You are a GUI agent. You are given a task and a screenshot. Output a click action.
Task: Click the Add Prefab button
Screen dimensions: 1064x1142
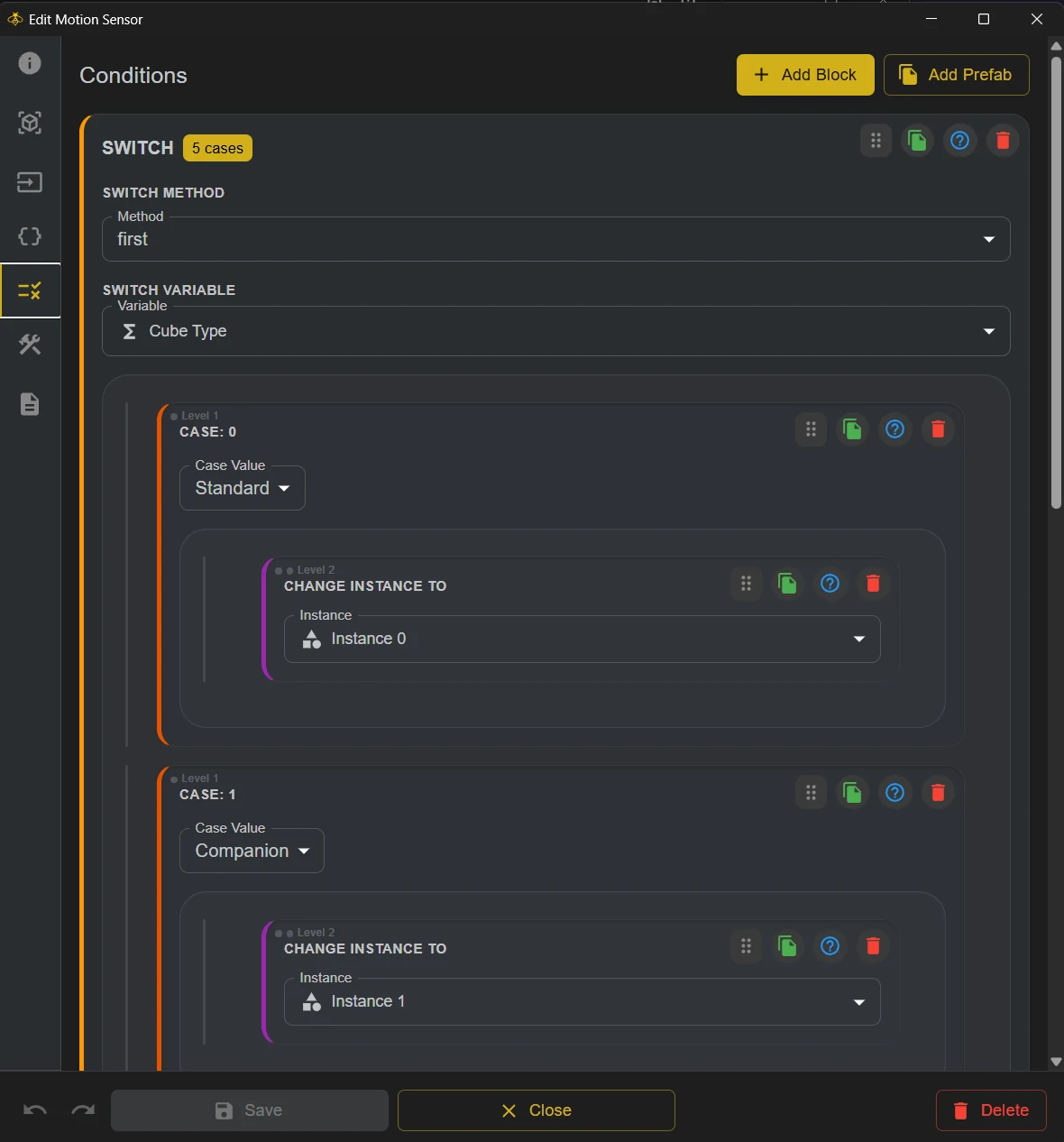click(x=956, y=75)
